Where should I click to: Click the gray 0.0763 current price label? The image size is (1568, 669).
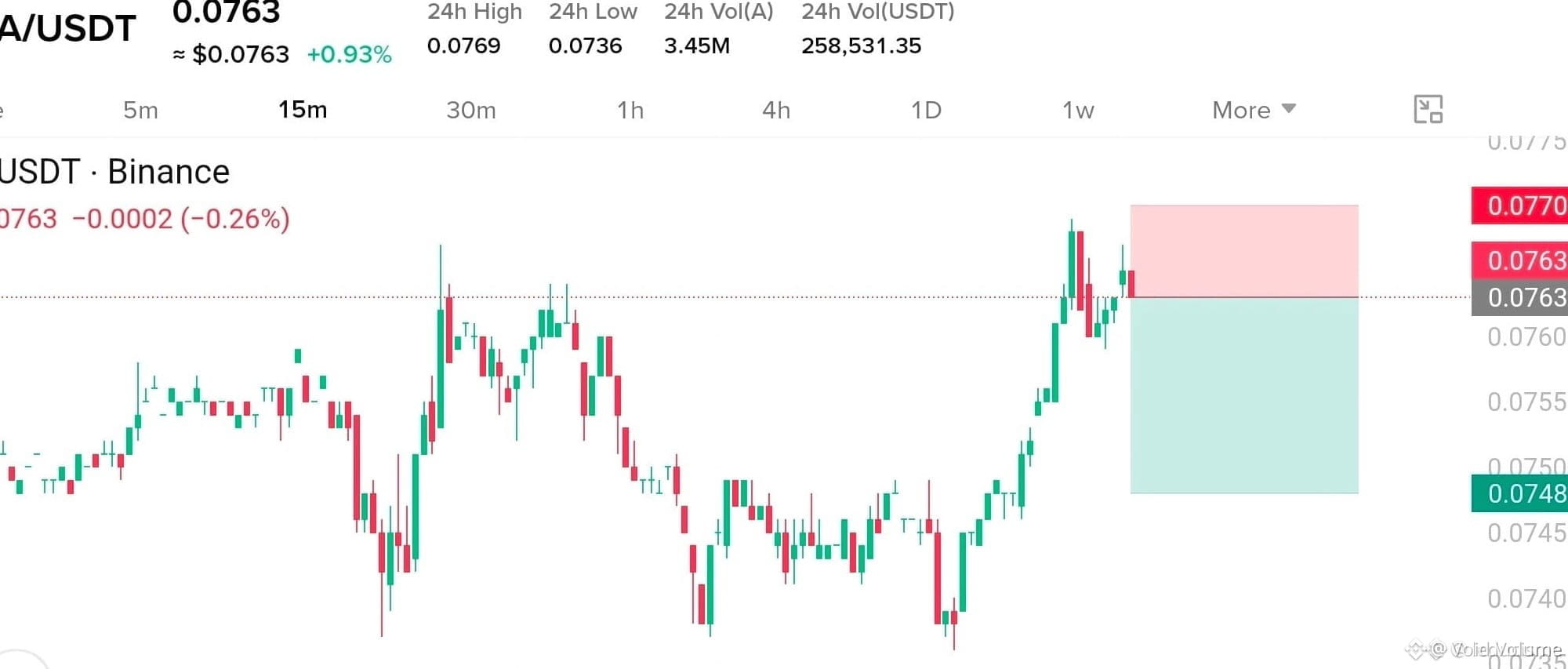pos(1519,298)
